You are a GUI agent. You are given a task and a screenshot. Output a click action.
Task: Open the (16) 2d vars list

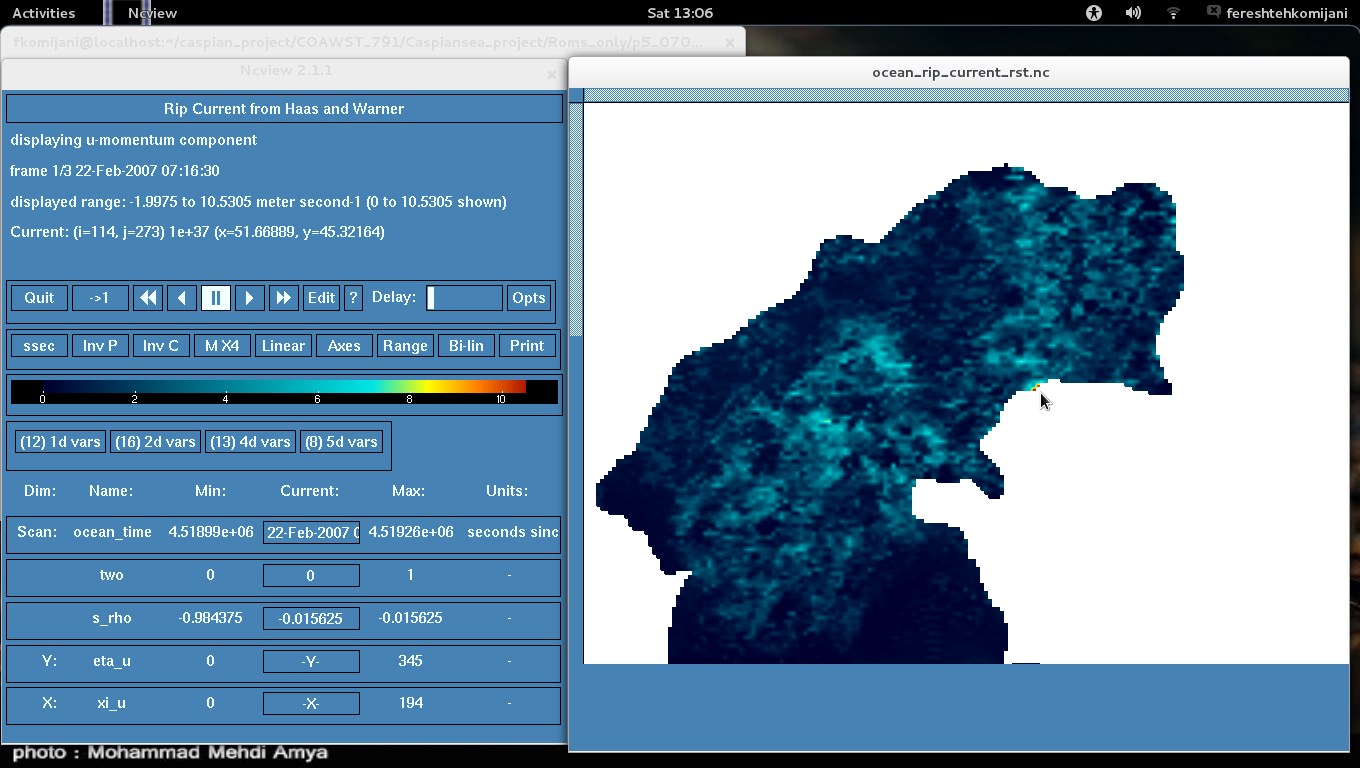tap(156, 442)
